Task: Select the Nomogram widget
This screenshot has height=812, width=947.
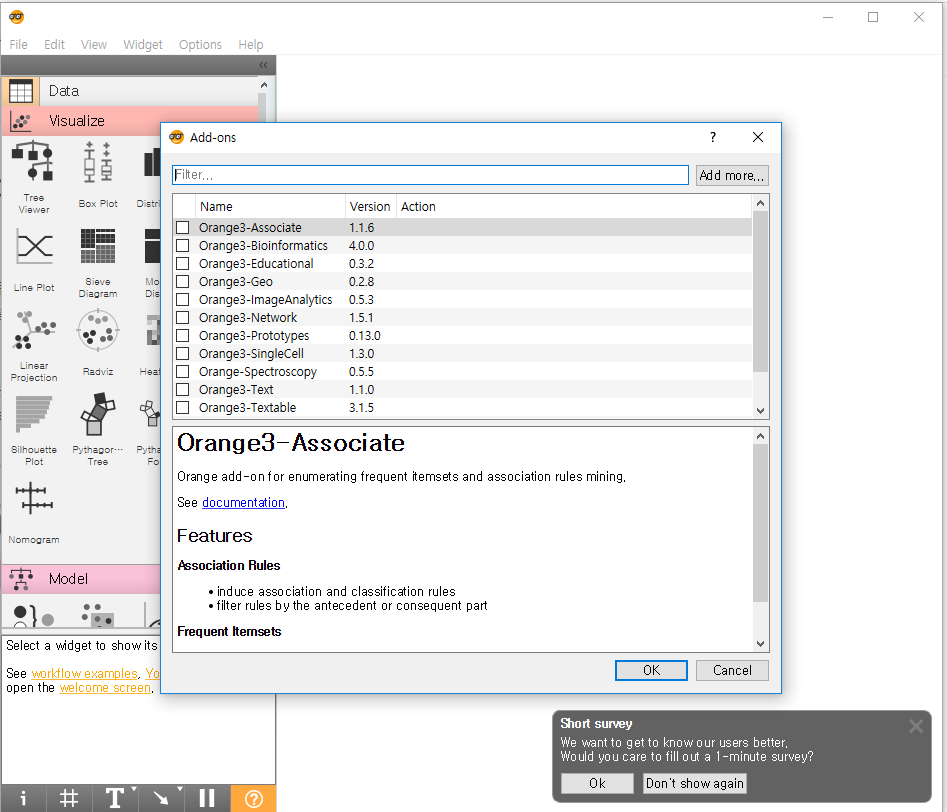Action: click(34, 512)
